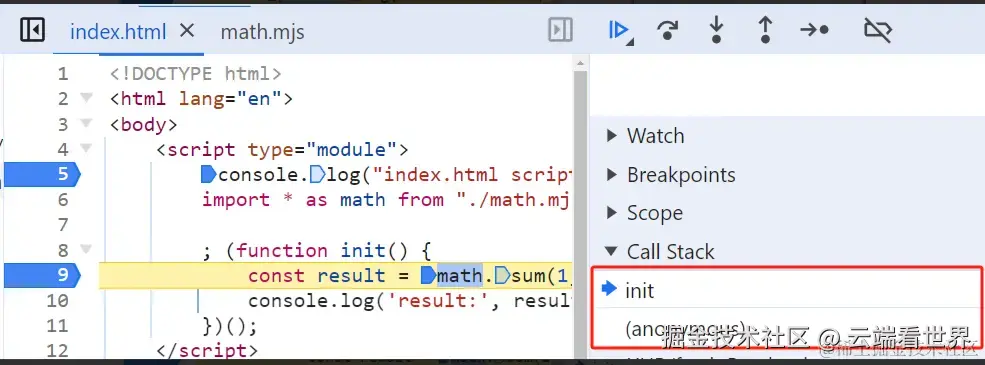Toggle the breakpoint on line 9
985x365 pixels.
coord(43,275)
